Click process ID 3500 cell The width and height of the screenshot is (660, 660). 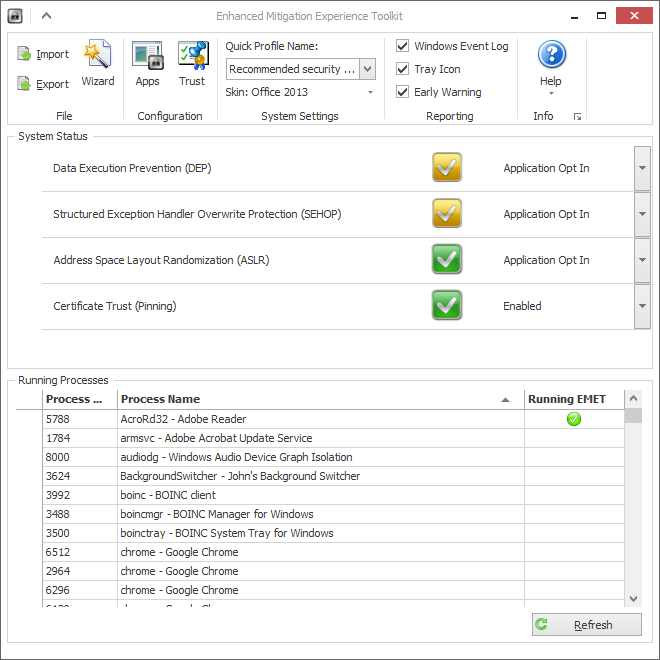80,533
